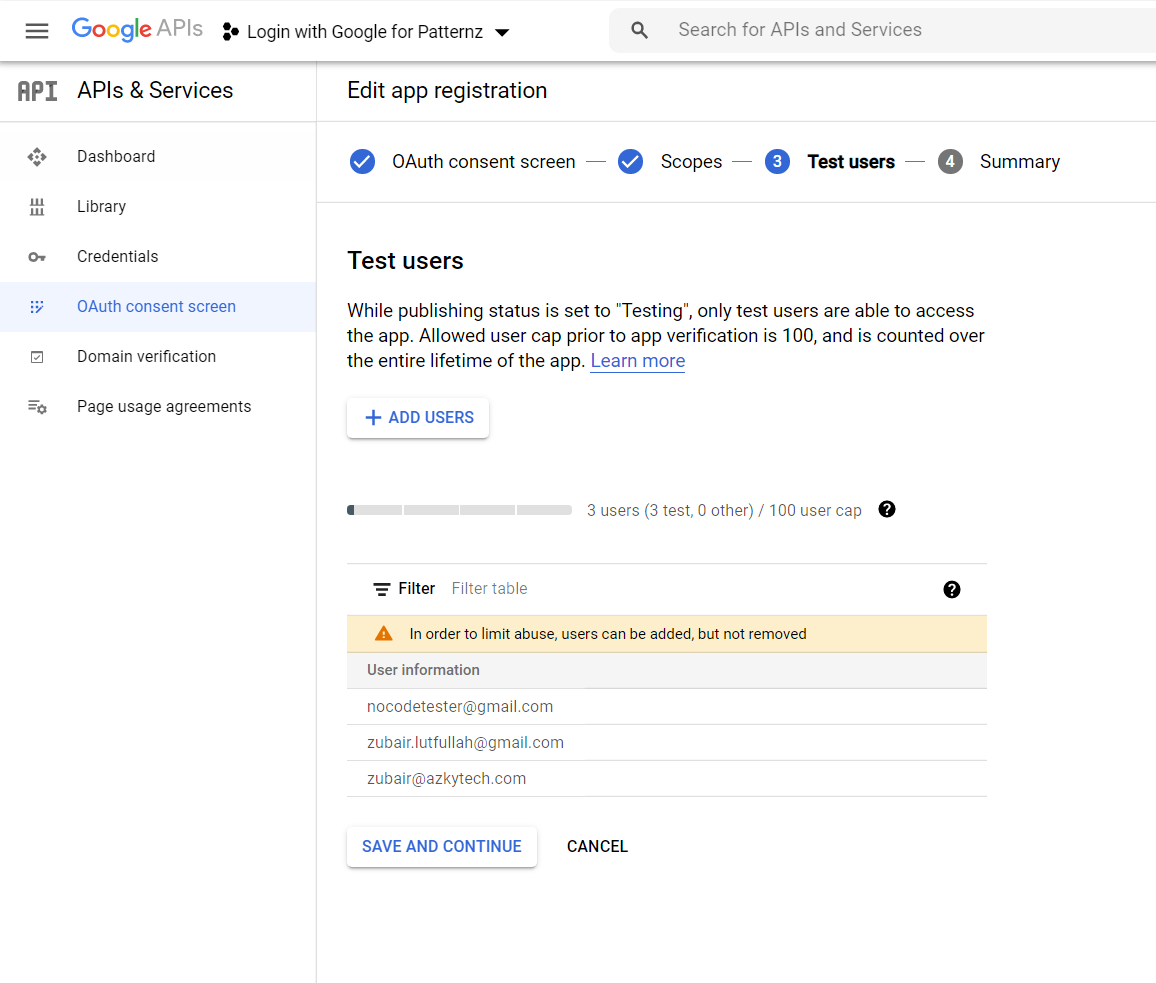Click the Library icon in sidebar
The width and height of the screenshot is (1156, 983).
tap(37, 207)
